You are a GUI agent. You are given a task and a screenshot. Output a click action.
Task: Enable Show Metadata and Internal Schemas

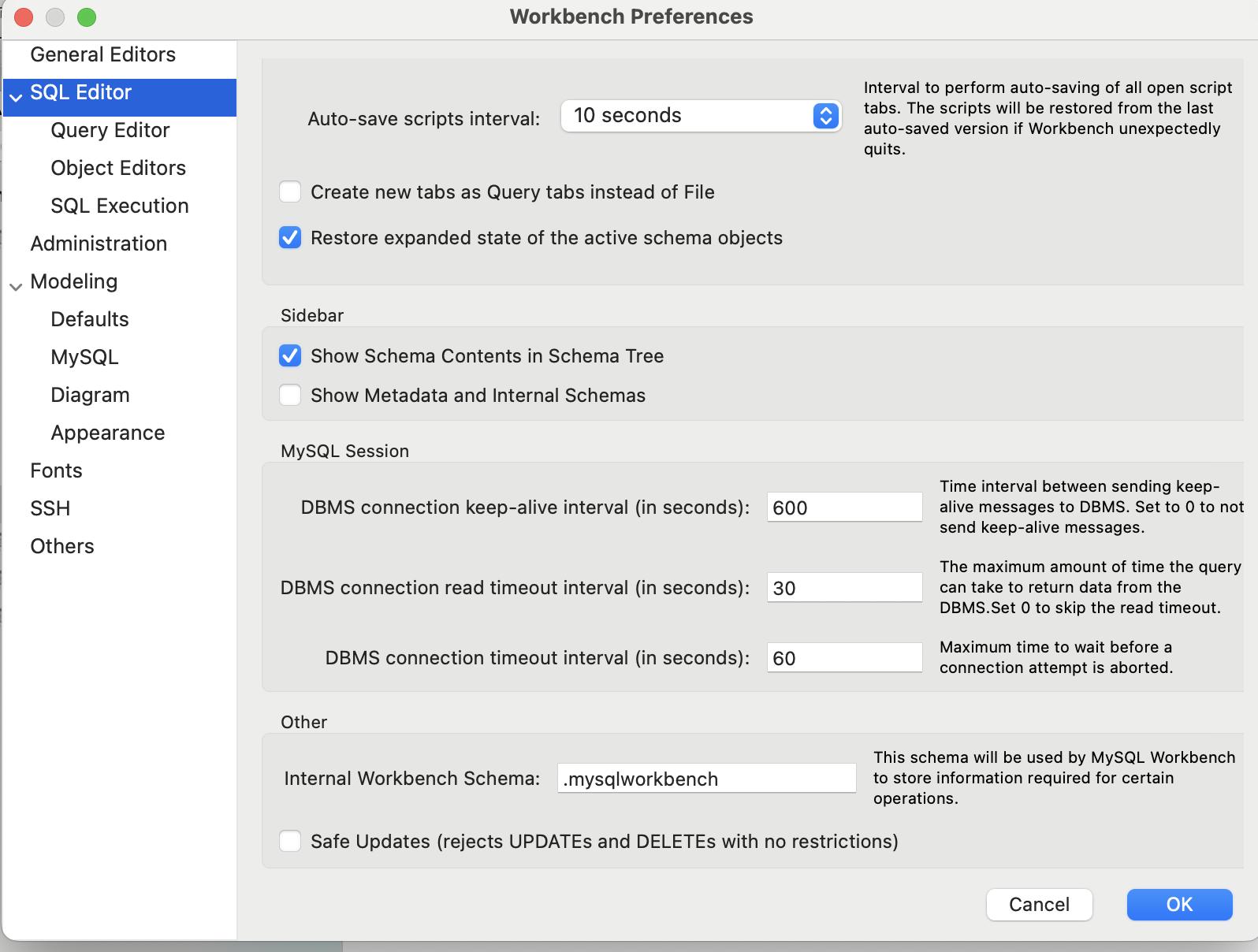(290, 395)
